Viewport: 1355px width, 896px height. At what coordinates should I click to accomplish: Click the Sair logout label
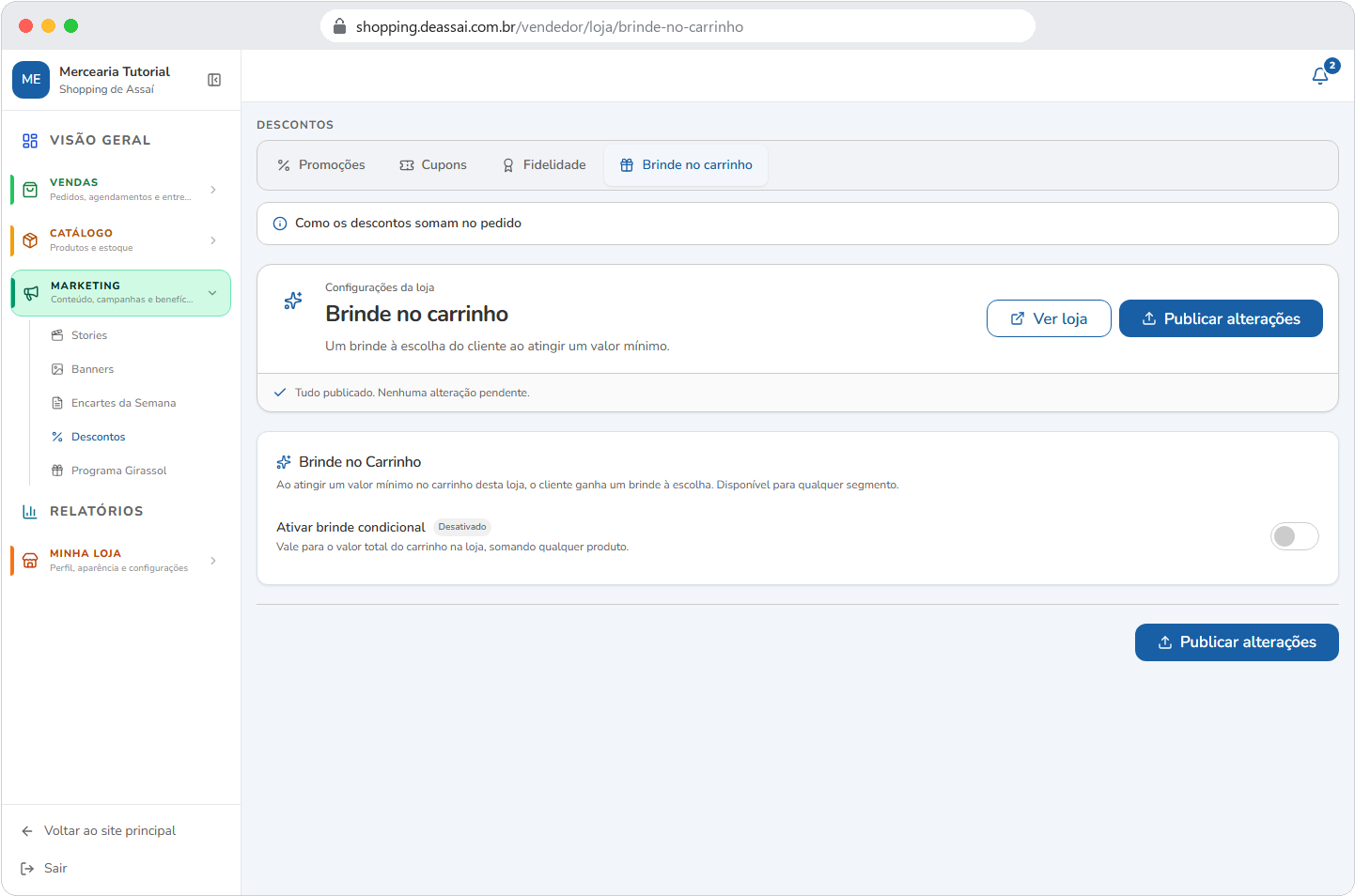coord(55,869)
